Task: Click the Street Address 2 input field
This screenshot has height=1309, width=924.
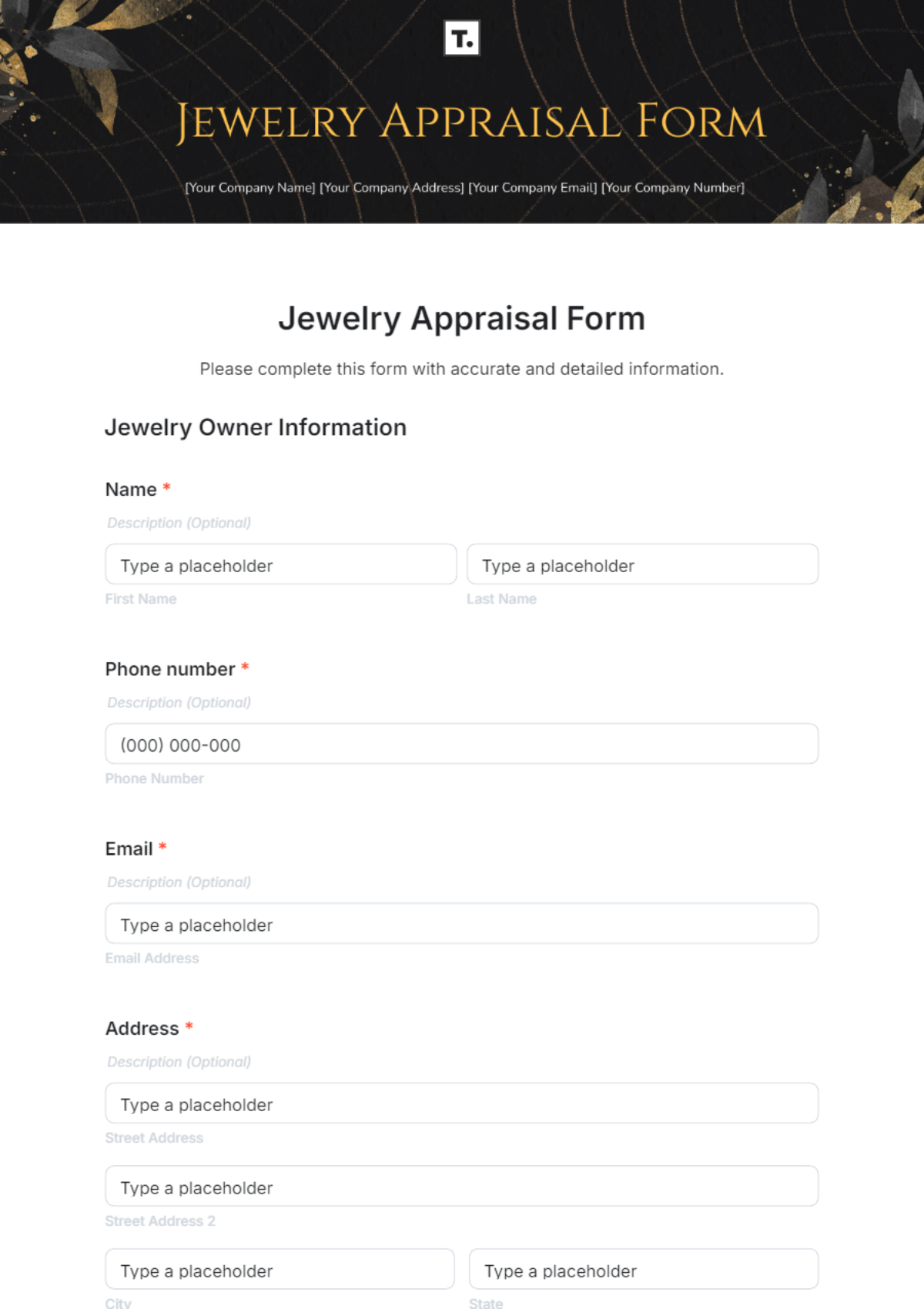Action: [x=462, y=1187]
